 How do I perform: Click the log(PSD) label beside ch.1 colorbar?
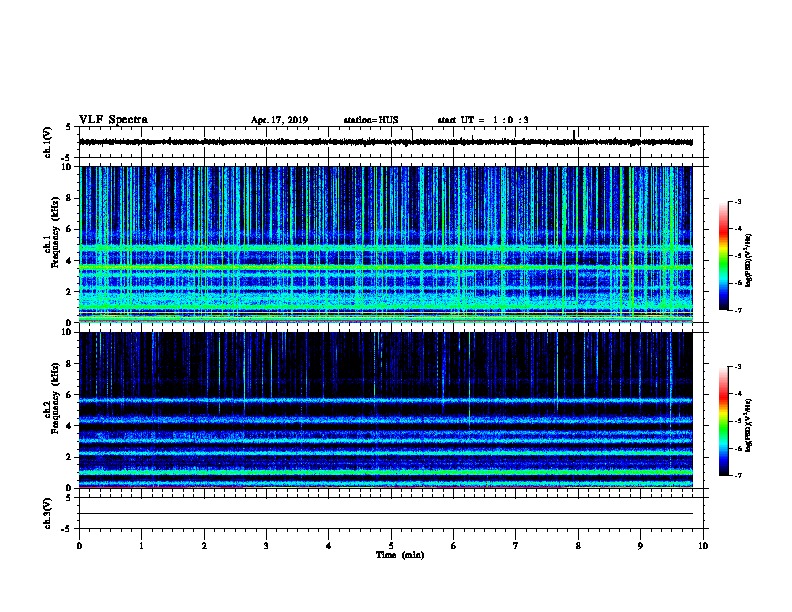click(x=748, y=260)
